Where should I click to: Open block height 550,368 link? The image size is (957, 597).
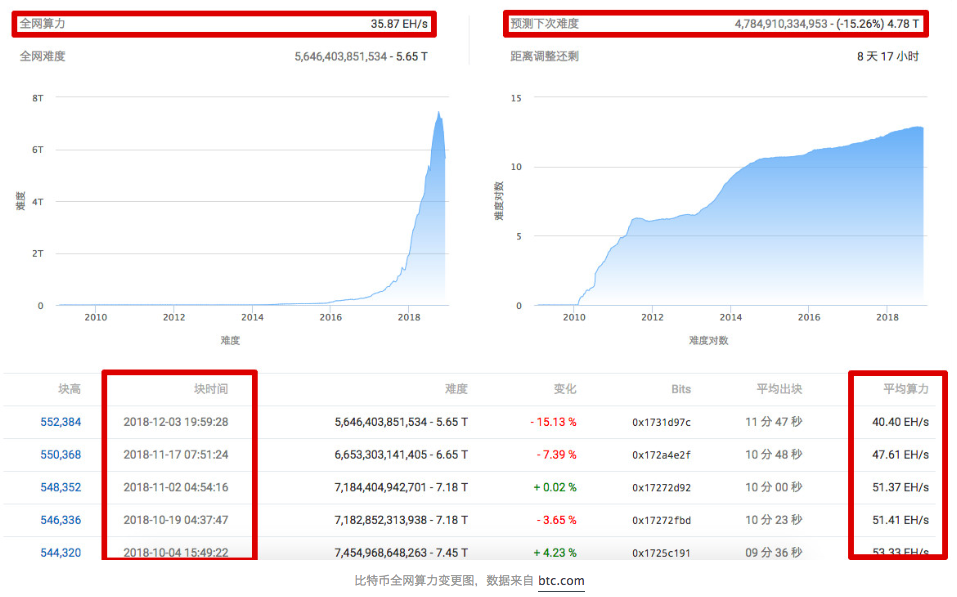pos(60,455)
